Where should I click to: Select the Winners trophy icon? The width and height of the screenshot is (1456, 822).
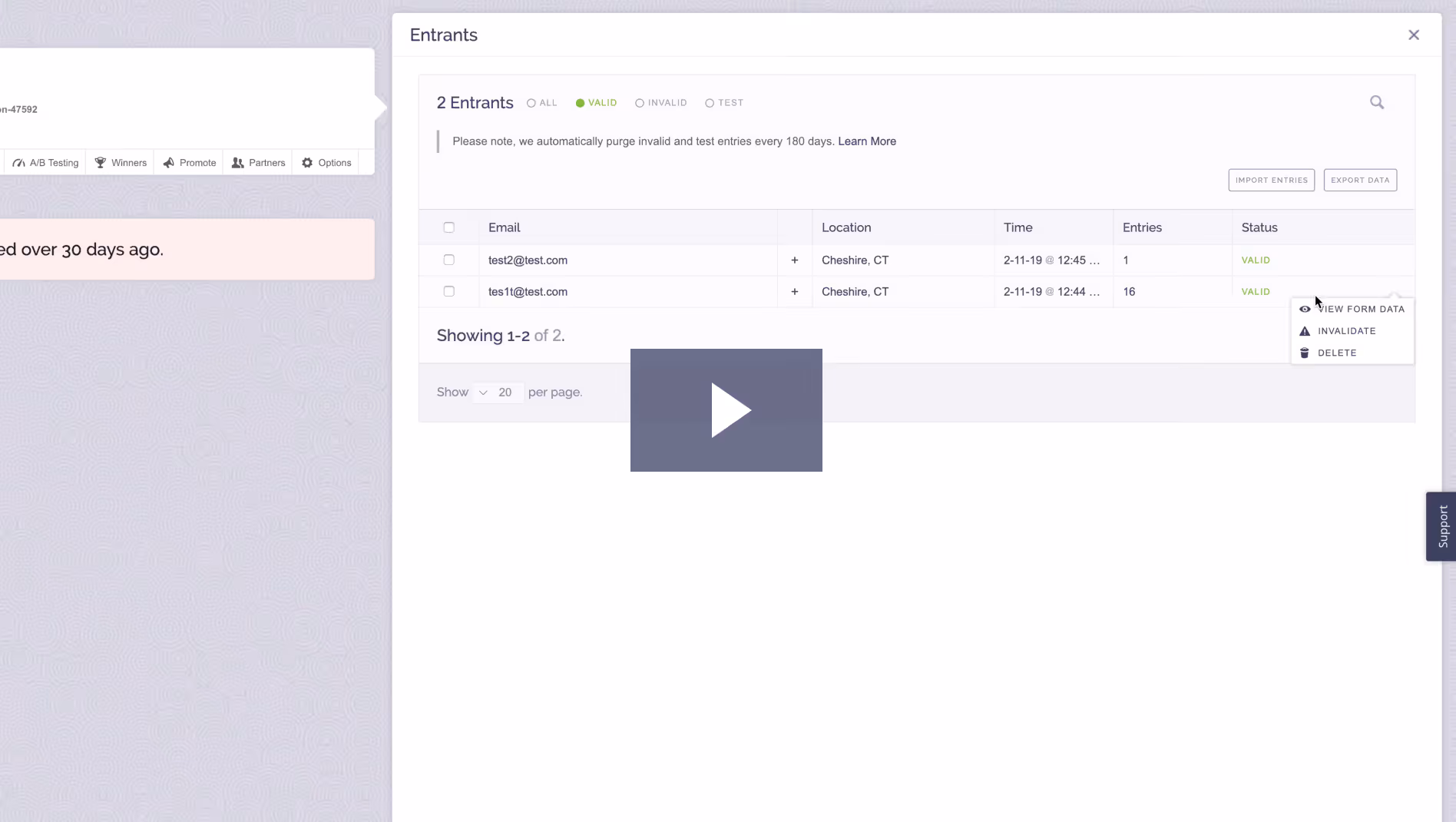click(x=101, y=162)
